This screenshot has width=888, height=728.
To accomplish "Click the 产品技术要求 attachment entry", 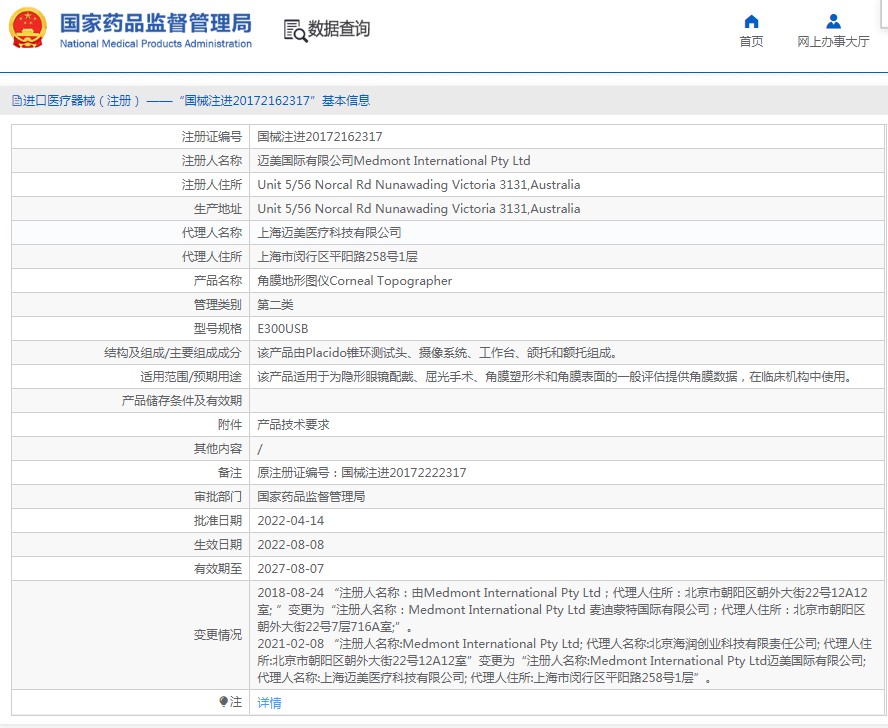I will [x=293, y=425].
